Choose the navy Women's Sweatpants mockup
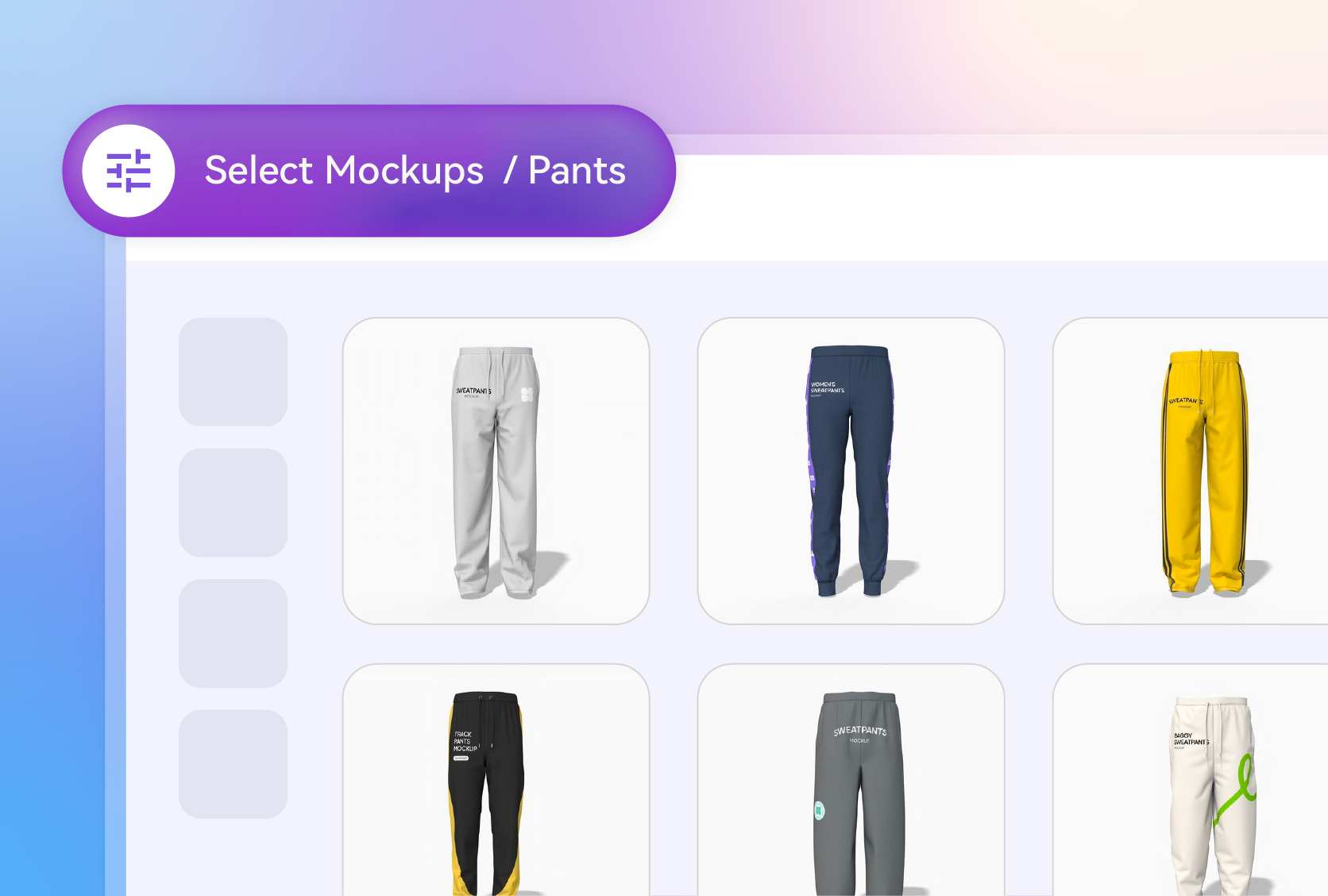 [x=851, y=471]
